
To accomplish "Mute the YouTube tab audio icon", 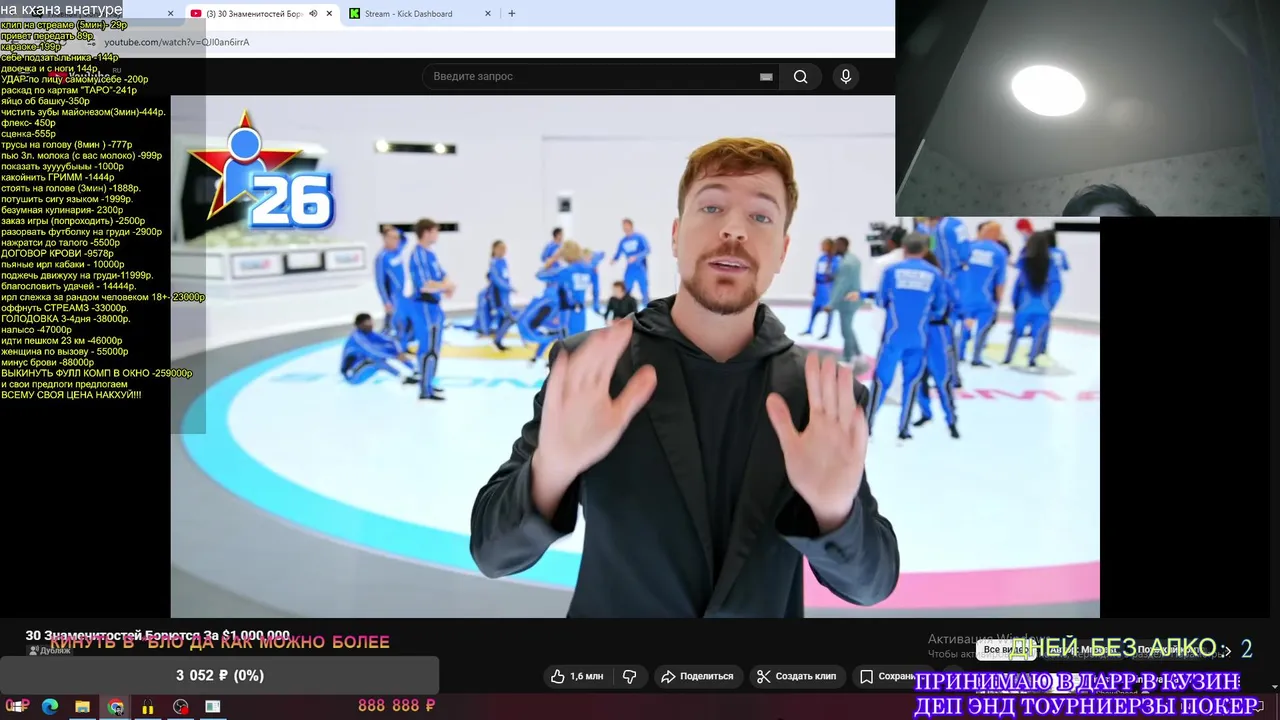I will coord(313,14).
